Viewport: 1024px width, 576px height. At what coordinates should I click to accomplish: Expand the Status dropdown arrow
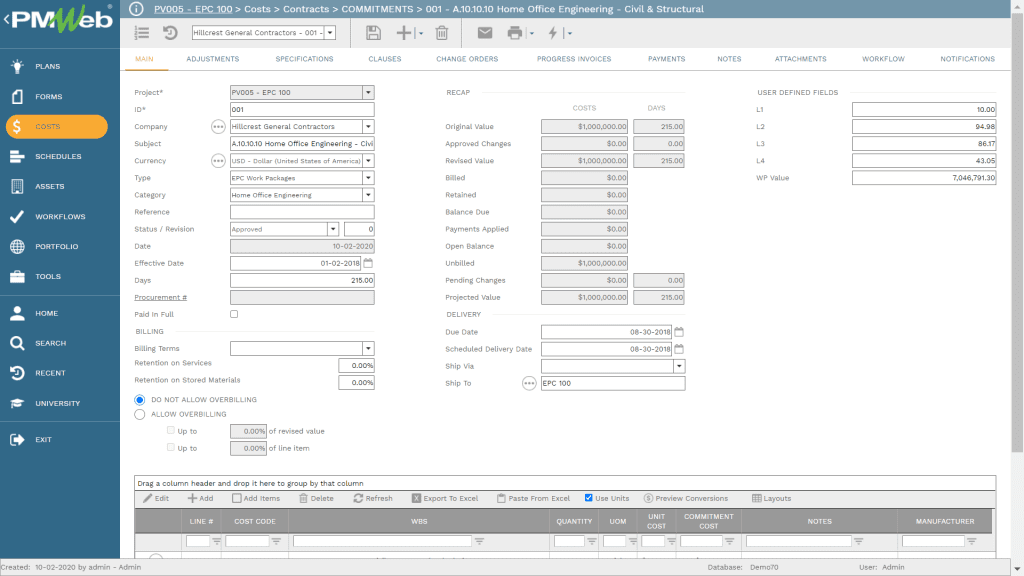[x=333, y=229]
